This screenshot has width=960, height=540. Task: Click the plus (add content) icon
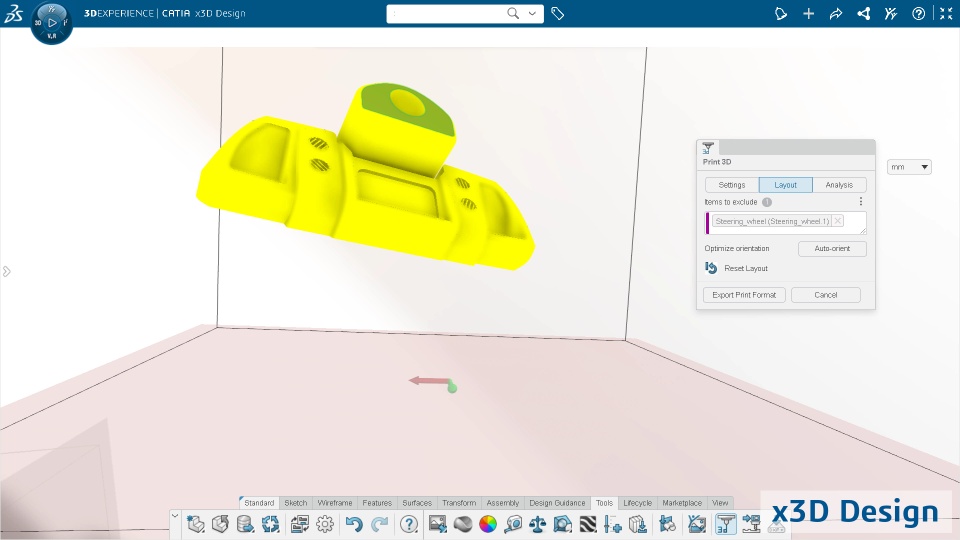808,13
